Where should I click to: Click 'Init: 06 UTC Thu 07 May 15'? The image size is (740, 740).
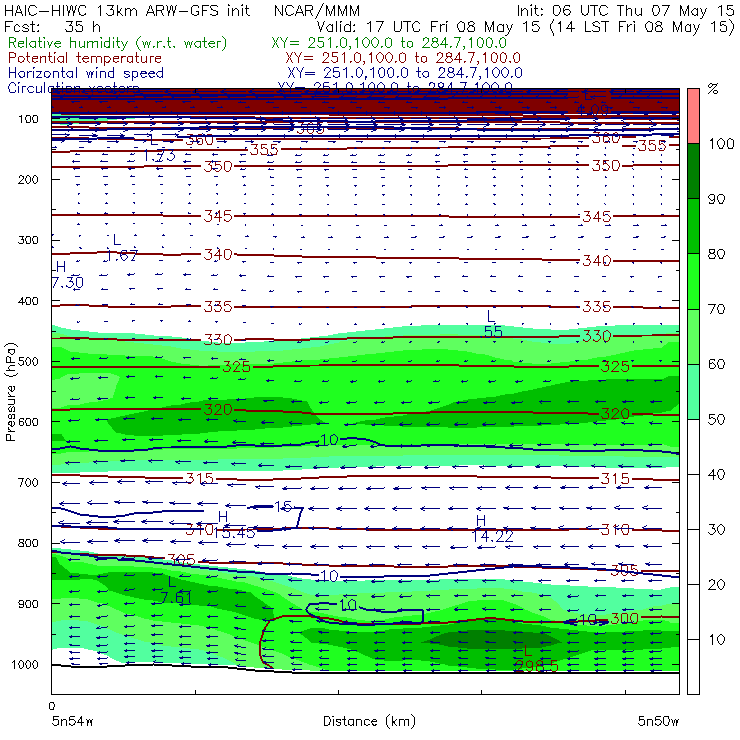click(x=625, y=11)
